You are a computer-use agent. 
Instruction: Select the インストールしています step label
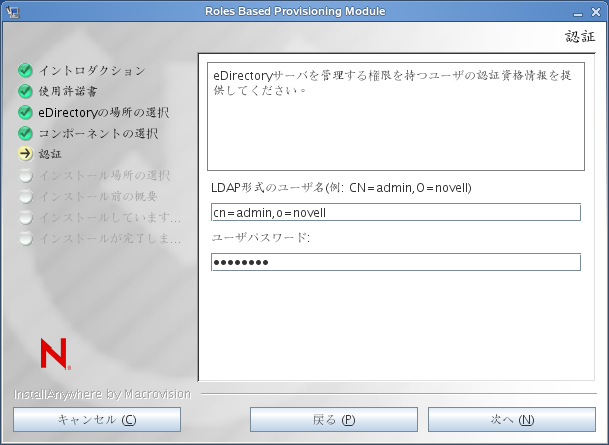click(110, 217)
